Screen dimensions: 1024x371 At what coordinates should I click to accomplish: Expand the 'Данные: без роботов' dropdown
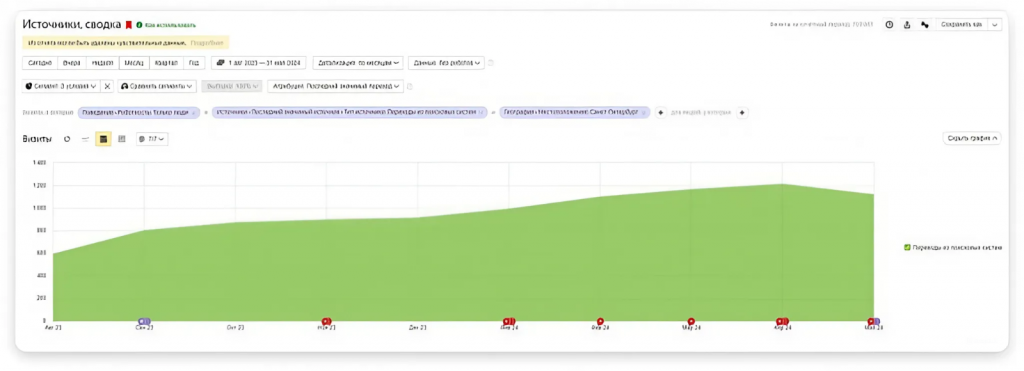[446, 63]
